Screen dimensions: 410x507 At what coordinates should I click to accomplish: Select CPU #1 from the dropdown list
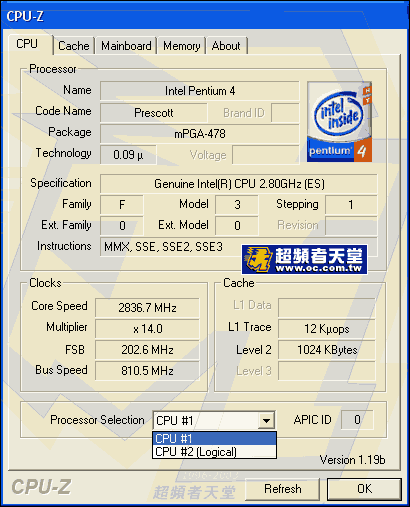tap(214, 438)
